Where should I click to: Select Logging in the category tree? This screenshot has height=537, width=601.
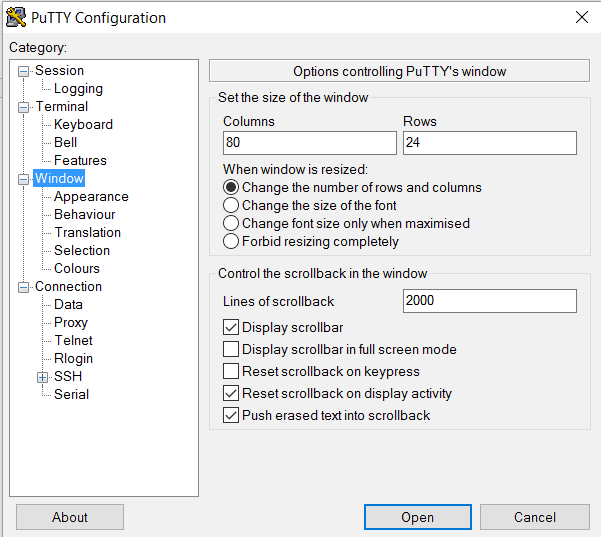click(x=78, y=89)
